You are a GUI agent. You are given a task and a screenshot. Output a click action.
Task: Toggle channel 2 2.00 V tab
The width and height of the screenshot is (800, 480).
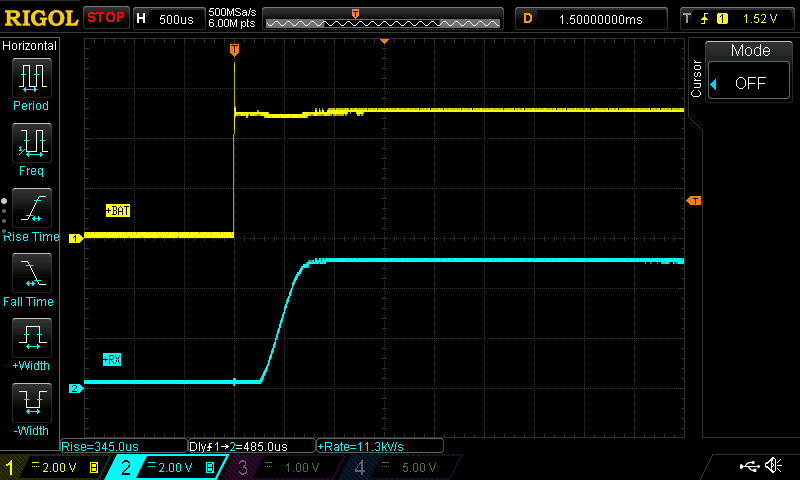click(168, 467)
